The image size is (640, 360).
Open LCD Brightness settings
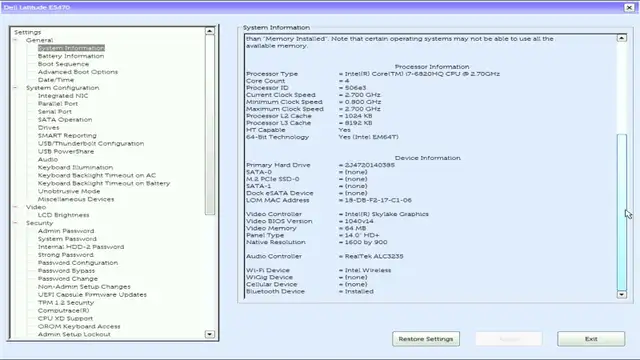pos(63,215)
